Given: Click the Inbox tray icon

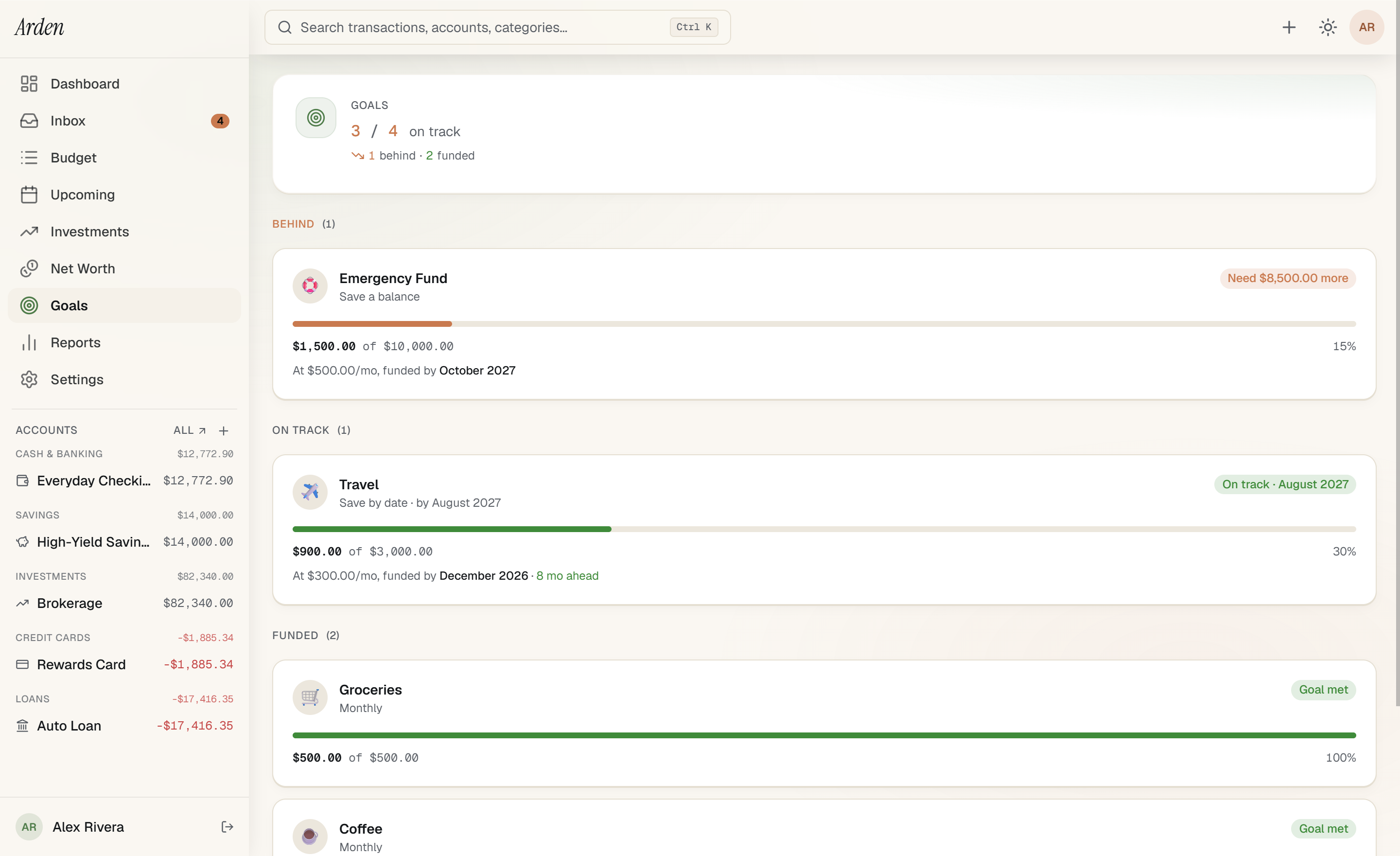Looking at the screenshot, I should 29,121.
